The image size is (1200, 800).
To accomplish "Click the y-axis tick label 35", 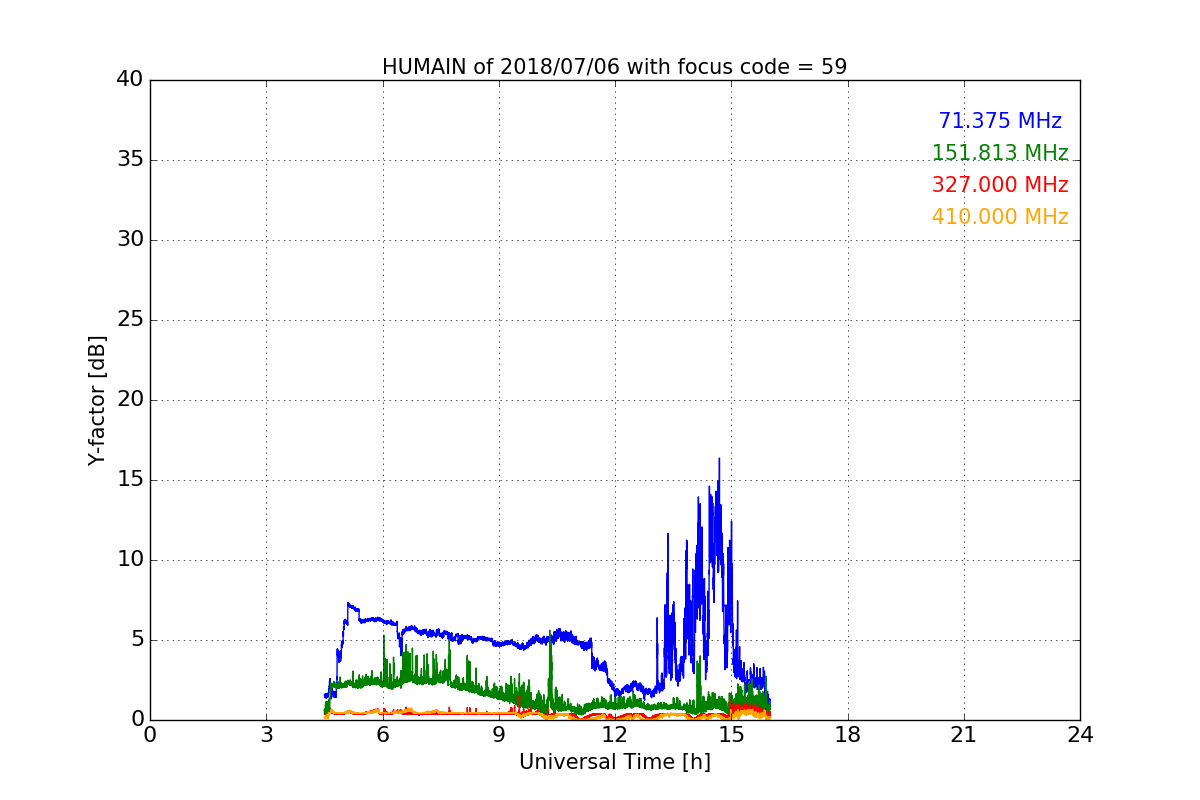I will (x=130, y=160).
